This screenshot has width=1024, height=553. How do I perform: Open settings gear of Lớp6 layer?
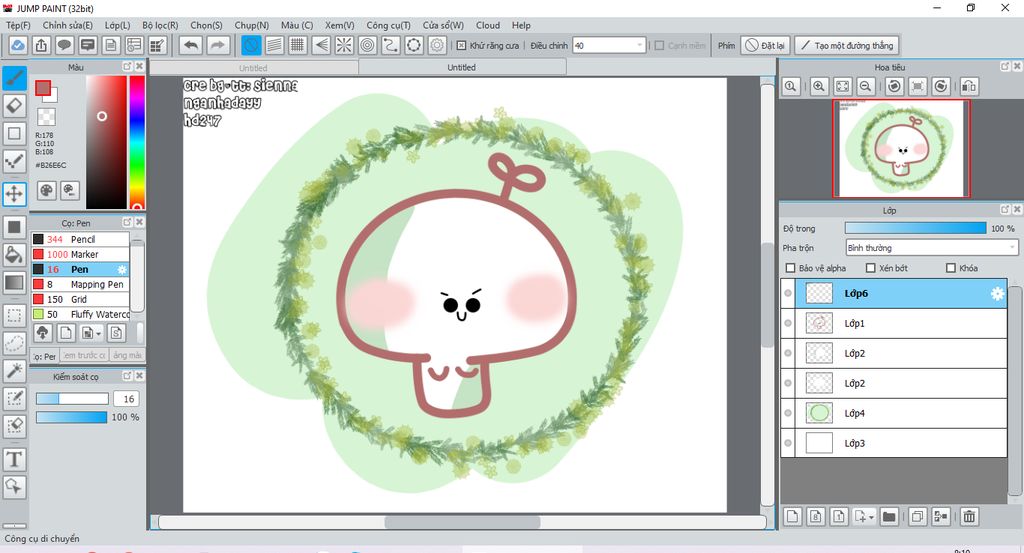point(997,294)
